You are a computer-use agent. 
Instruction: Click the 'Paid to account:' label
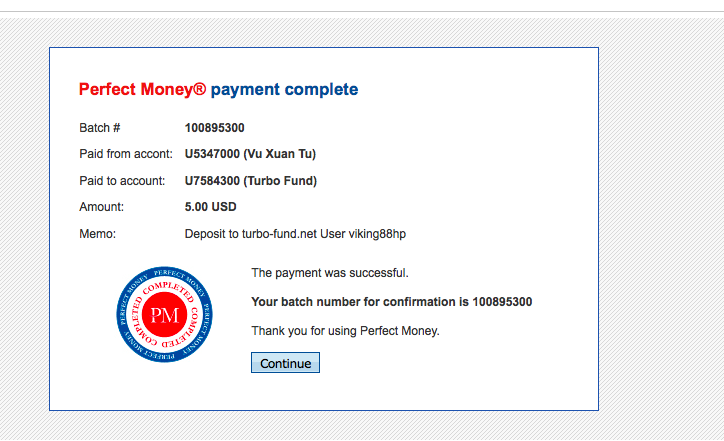point(122,181)
